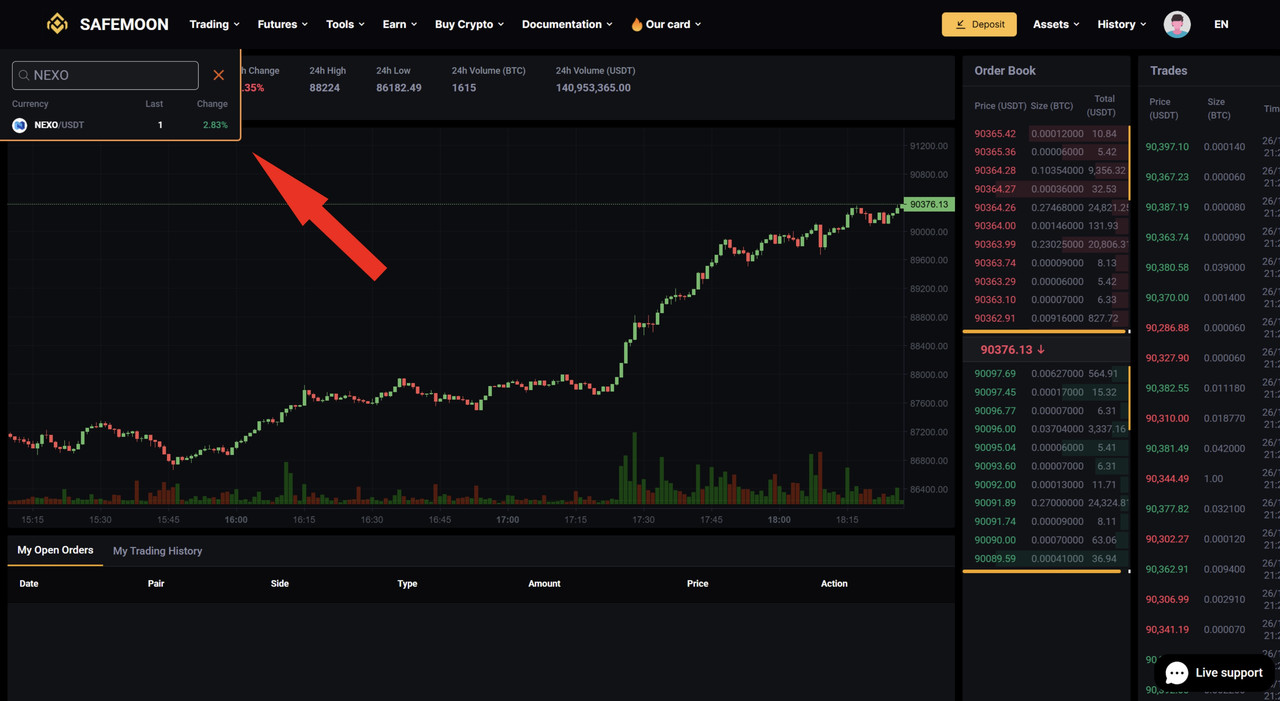Open the Documentation dropdown
This screenshot has width=1280, height=701.
(567, 24)
